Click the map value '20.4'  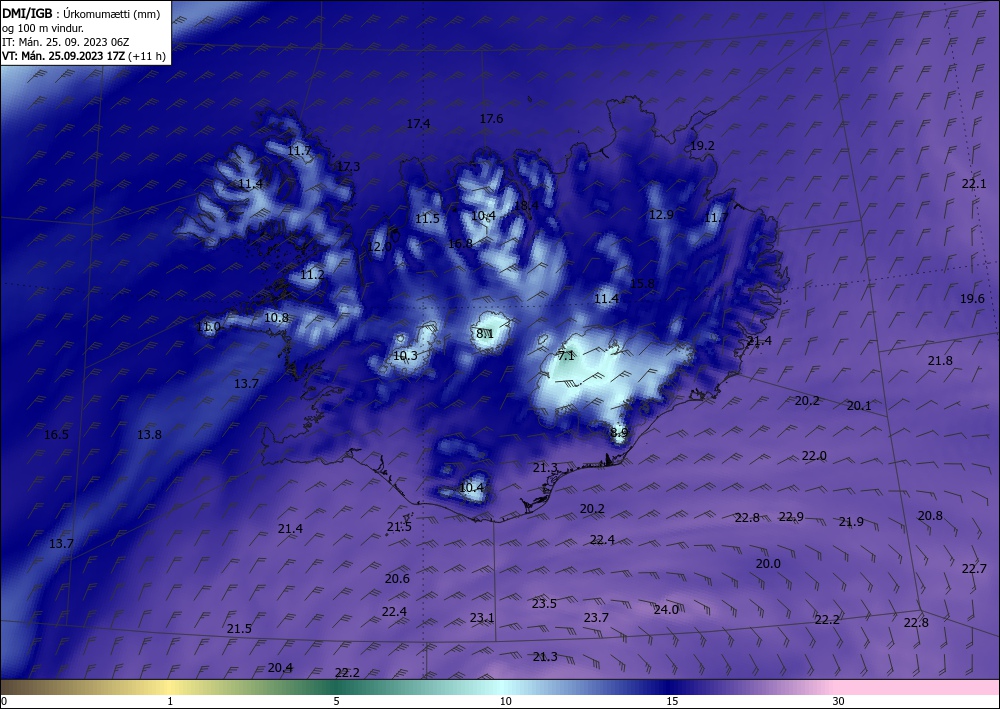(280, 668)
